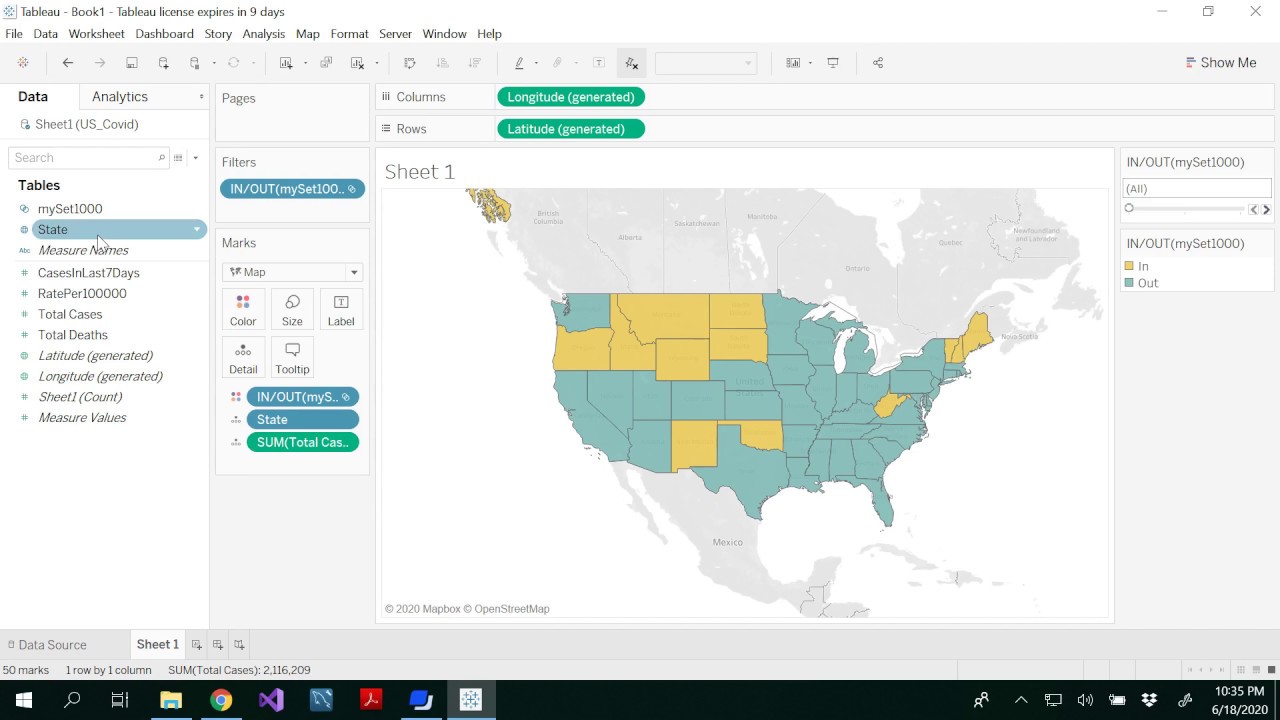Viewport: 1280px width, 720px height.
Task: Click the Share workbook icon
Action: click(x=878, y=63)
